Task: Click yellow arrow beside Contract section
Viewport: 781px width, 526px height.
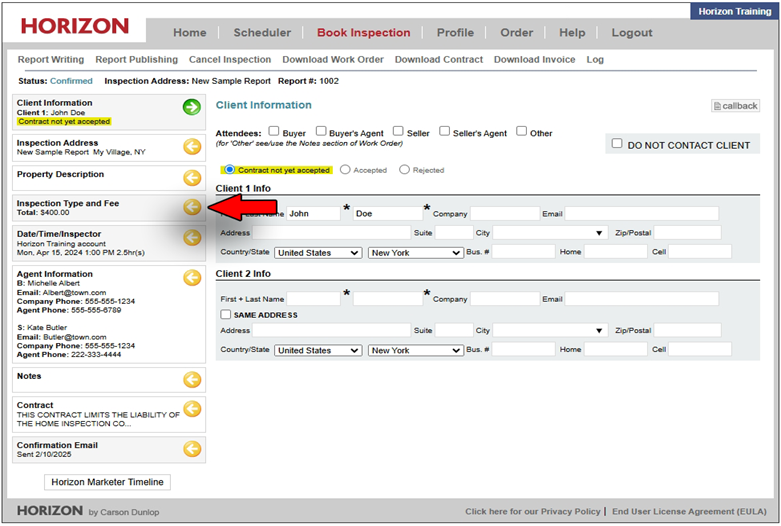Action: pos(192,409)
